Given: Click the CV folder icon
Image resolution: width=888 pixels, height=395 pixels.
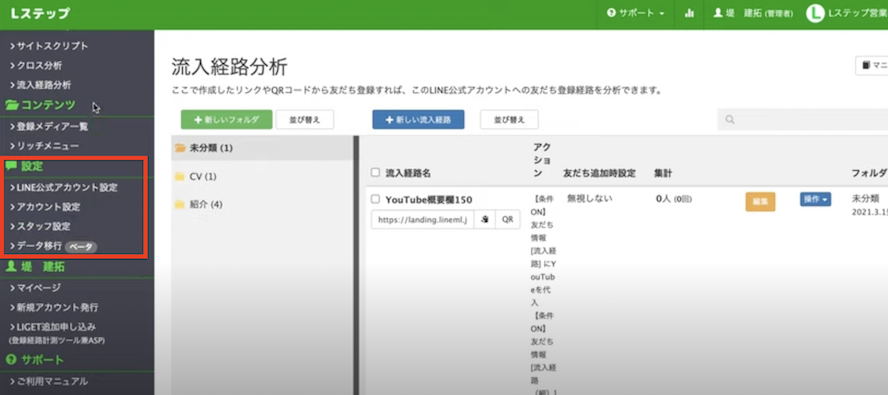Looking at the screenshot, I should [180, 177].
